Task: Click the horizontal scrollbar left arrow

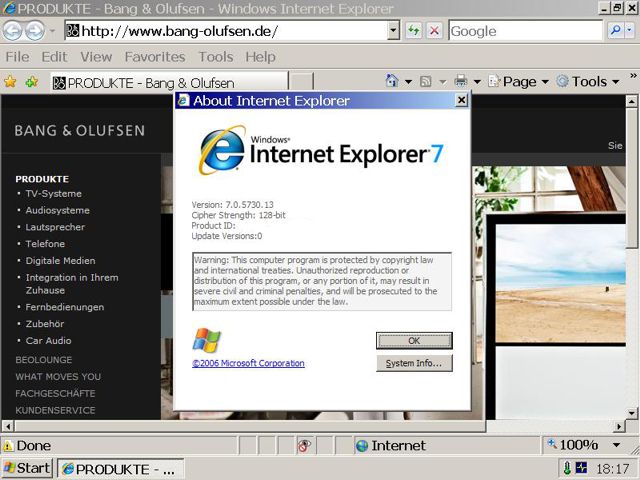Action: (7, 427)
